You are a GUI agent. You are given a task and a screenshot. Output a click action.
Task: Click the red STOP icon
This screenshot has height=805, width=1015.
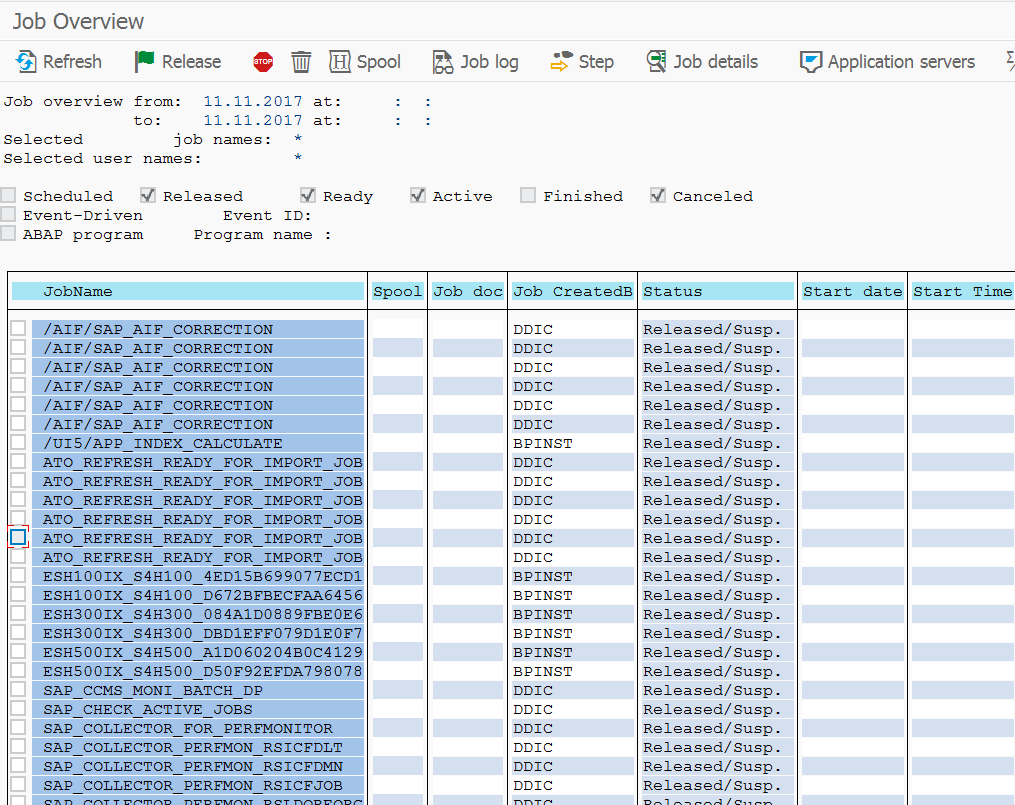(263, 62)
